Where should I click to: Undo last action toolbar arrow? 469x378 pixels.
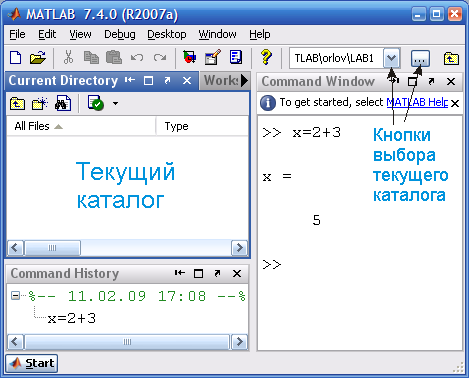137,58
